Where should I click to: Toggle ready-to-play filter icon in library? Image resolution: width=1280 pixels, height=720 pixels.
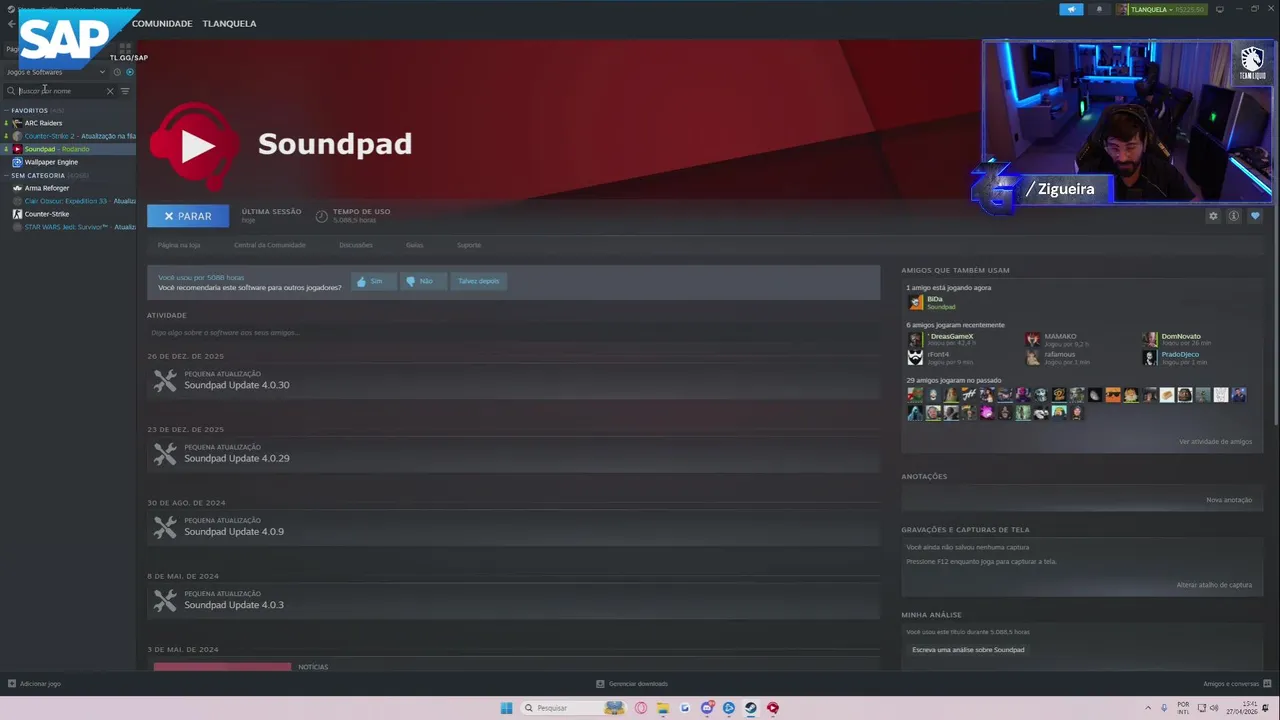(x=130, y=72)
